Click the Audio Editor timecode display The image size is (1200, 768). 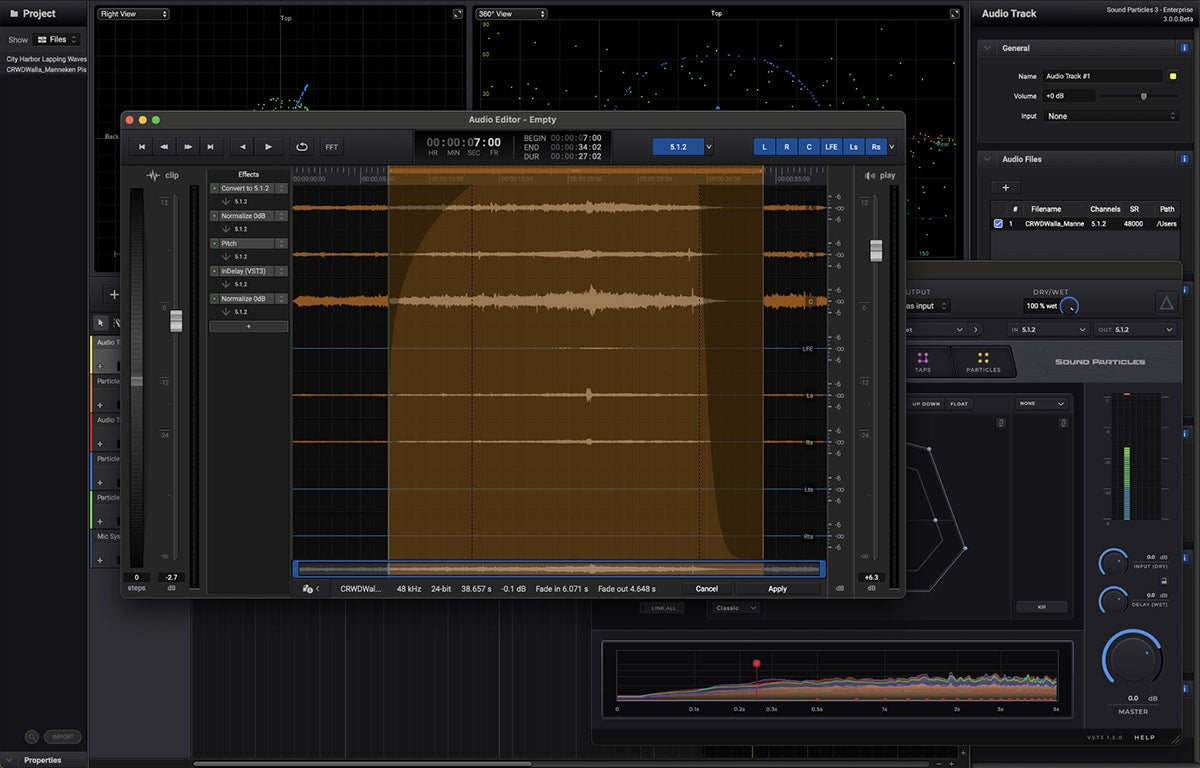click(464, 146)
